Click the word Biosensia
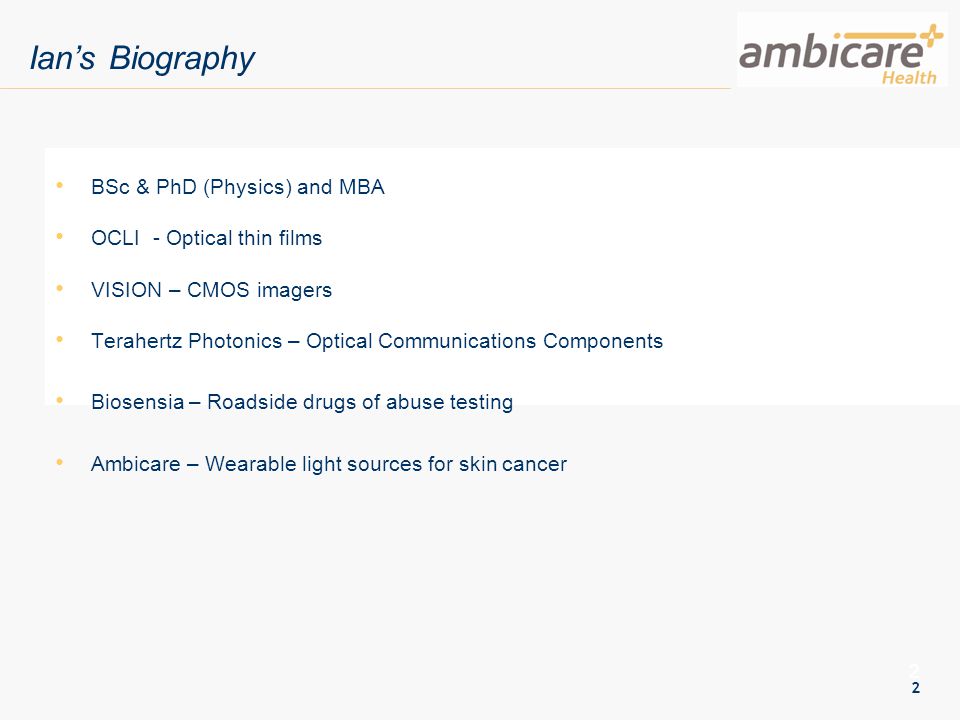The image size is (960, 720). click(x=137, y=402)
